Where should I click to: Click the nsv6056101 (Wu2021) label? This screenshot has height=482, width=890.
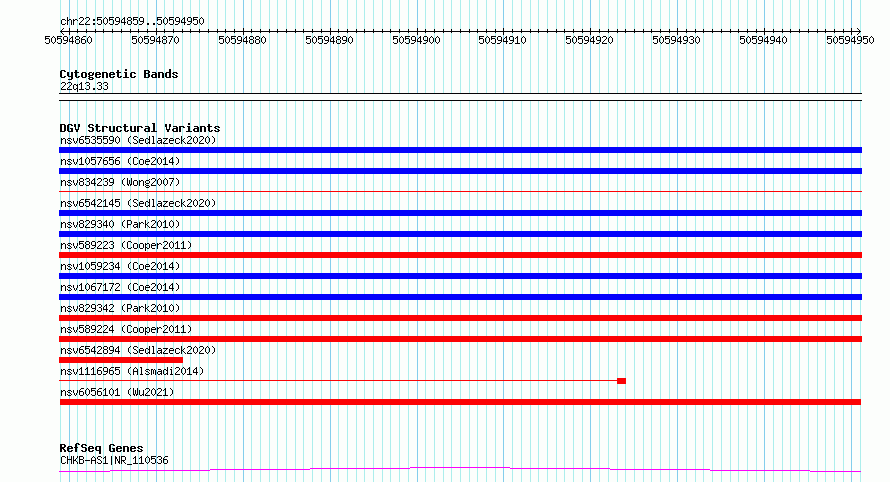(117, 392)
